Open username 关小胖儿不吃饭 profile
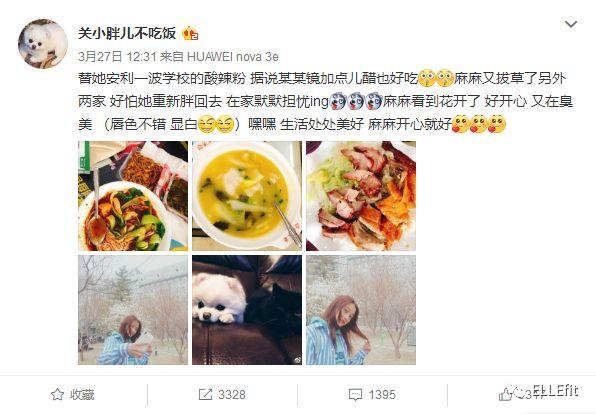Viewport: 596px width, 414px height. [127, 33]
